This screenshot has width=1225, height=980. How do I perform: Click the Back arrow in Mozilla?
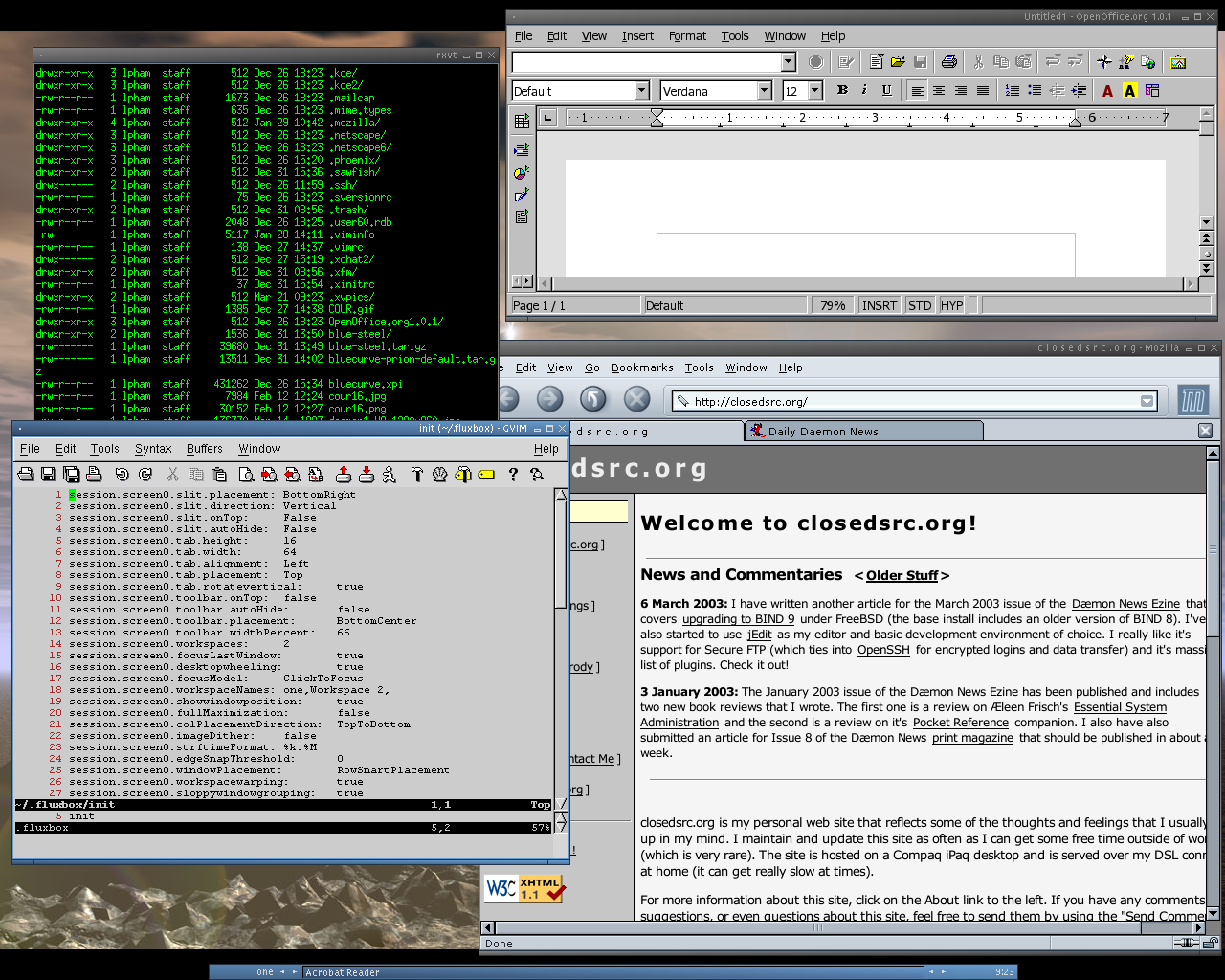tap(507, 399)
